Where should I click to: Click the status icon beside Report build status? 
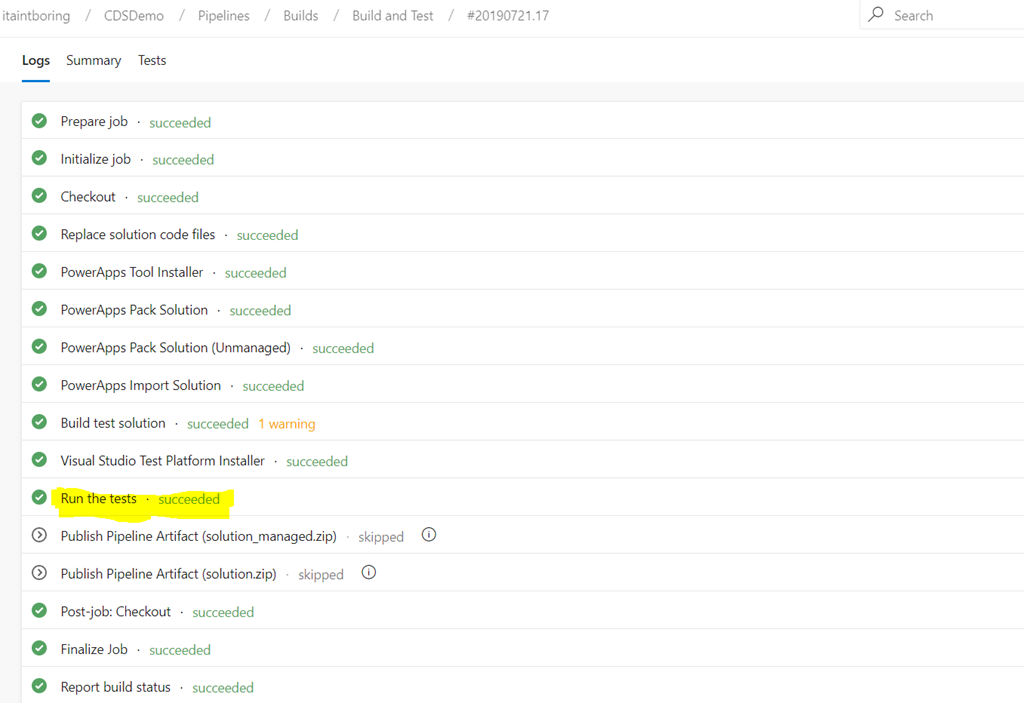[39, 686]
